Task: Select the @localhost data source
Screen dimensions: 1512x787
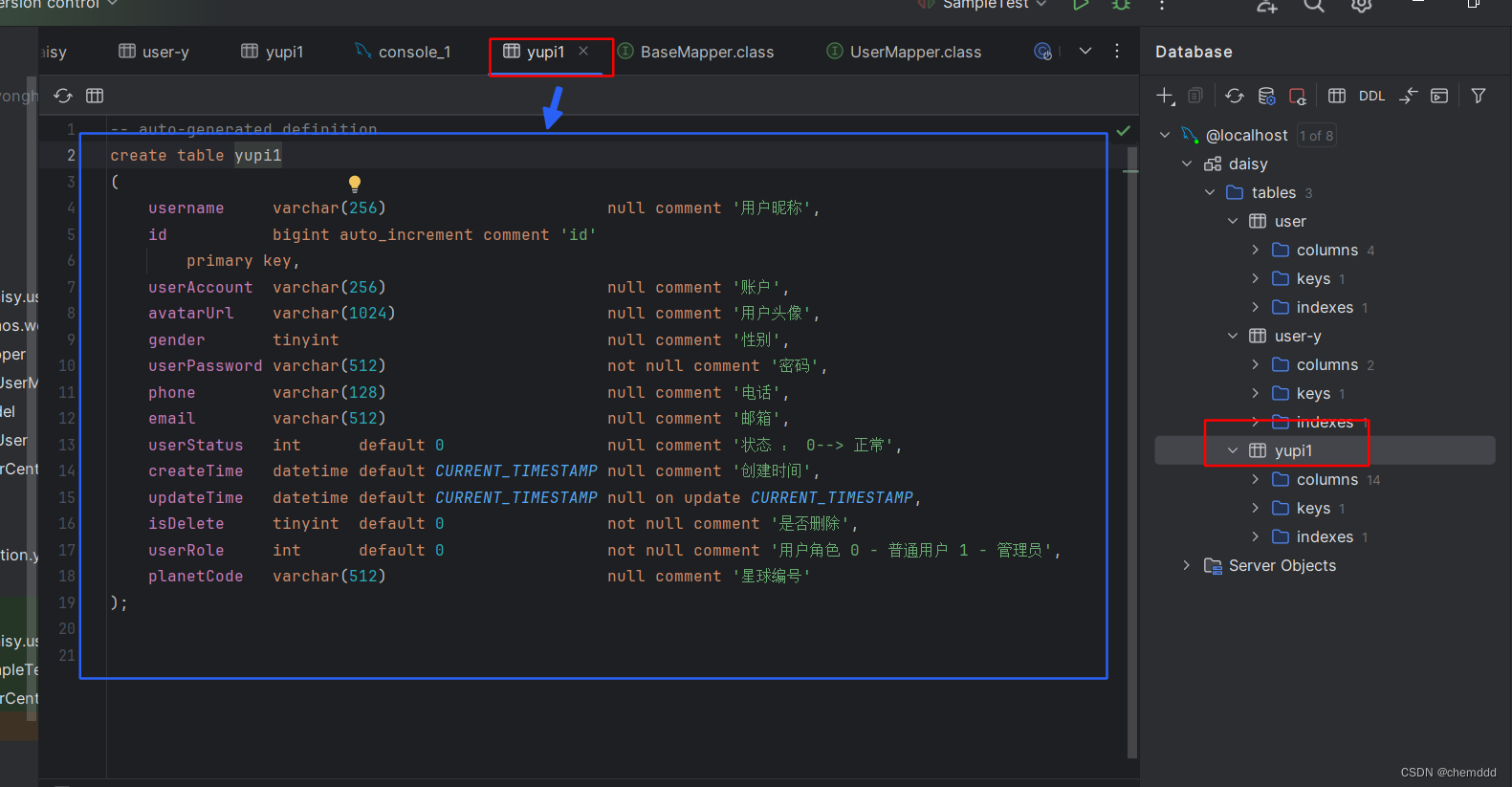Action: 1246,135
